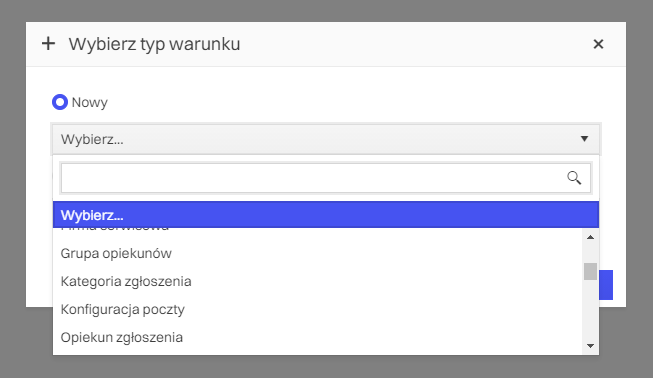653x378 pixels.
Task: Click the scrollbar down arrow
Action: [590, 346]
